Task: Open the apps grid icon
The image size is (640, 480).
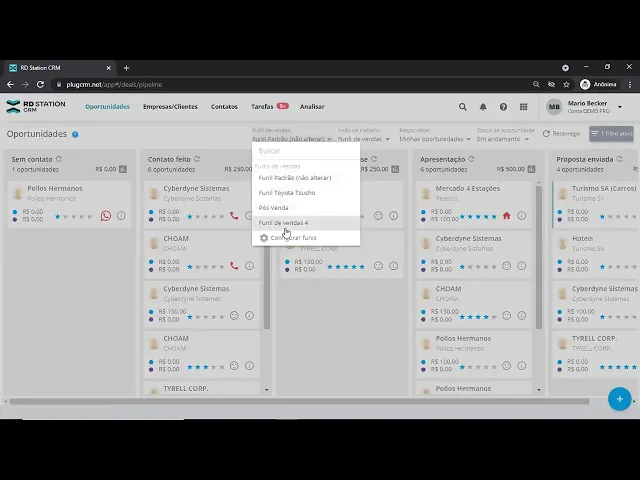Action: coord(524,107)
